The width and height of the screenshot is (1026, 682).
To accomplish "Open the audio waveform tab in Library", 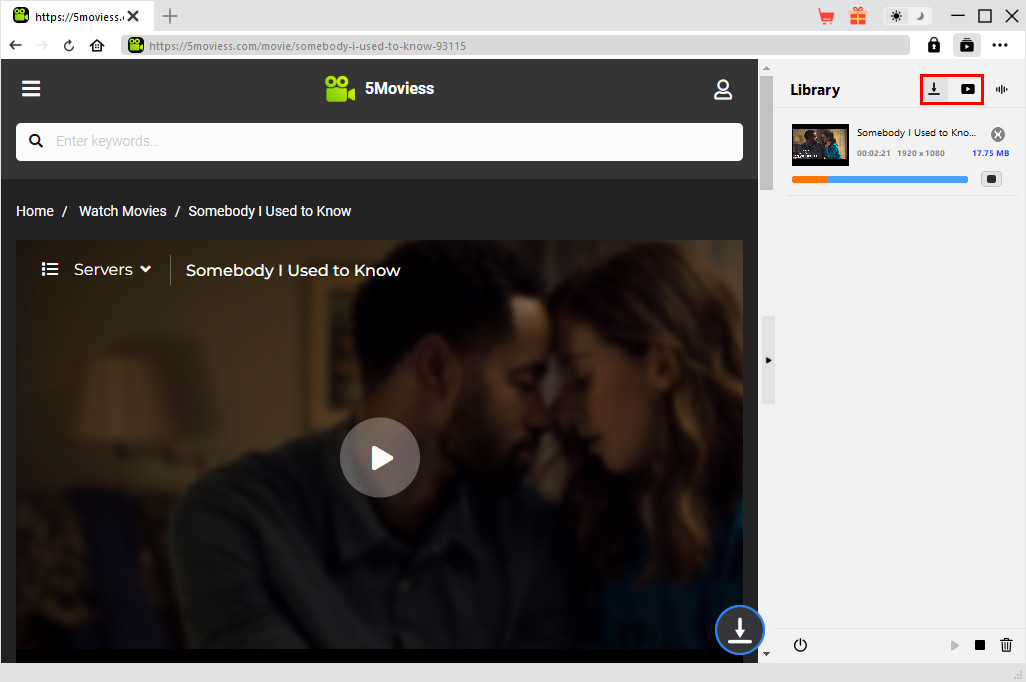I will [x=1002, y=89].
